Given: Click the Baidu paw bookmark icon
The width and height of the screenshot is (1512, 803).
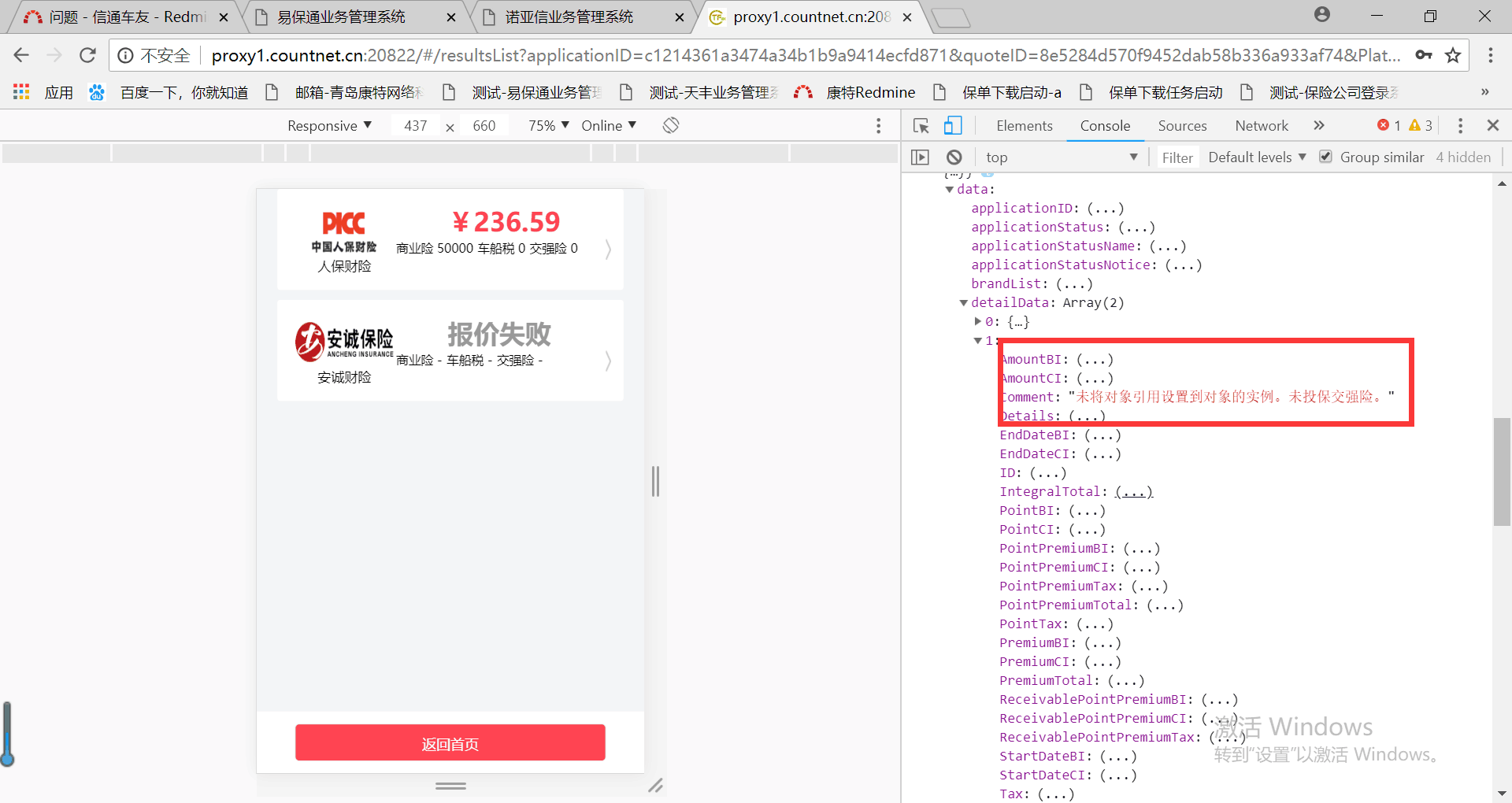Looking at the screenshot, I should pyautogui.click(x=97, y=92).
